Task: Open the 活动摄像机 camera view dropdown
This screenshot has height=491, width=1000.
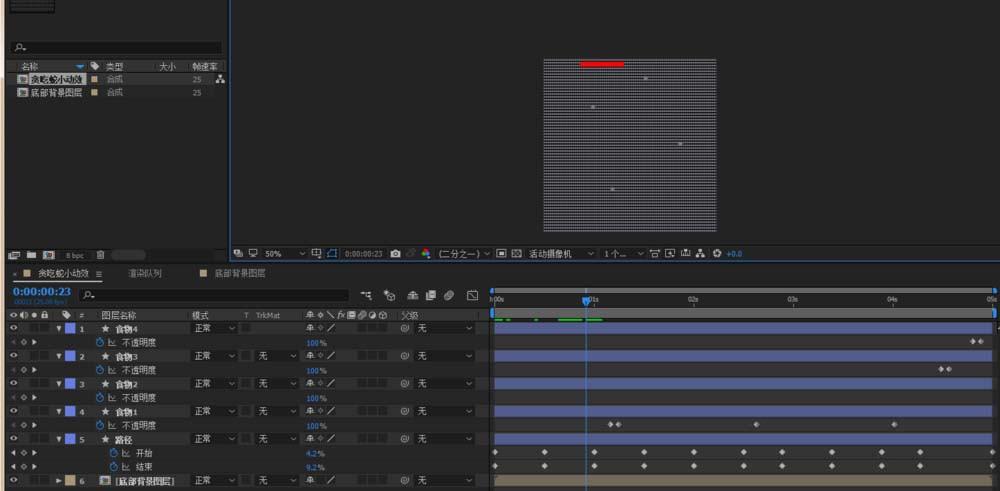Action: pos(560,254)
